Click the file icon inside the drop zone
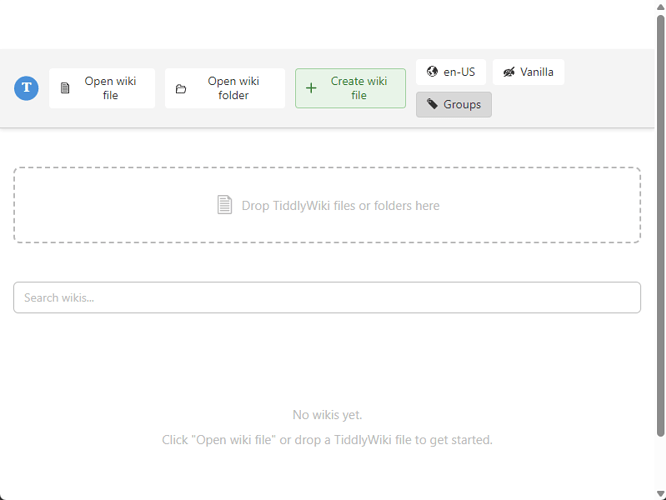The image size is (666, 500). tap(225, 205)
